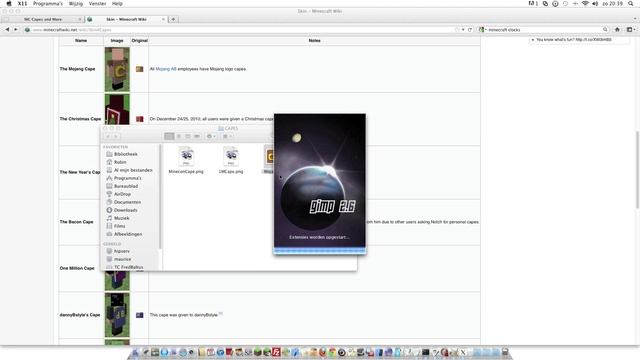Select the Skin - Minecraft Wiki tab
640x360 pixels.
coord(126,19)
